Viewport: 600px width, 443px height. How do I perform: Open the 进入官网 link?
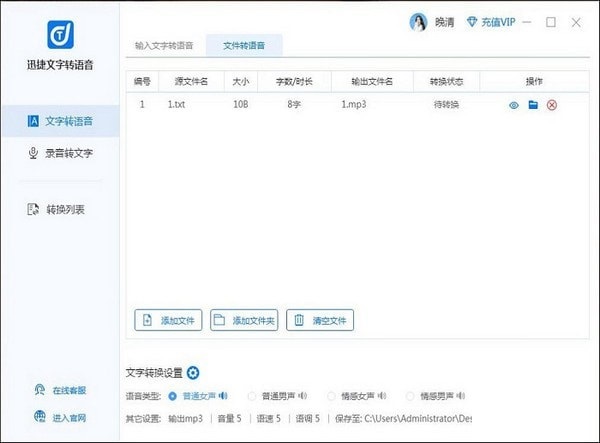[x=69, y=418]
